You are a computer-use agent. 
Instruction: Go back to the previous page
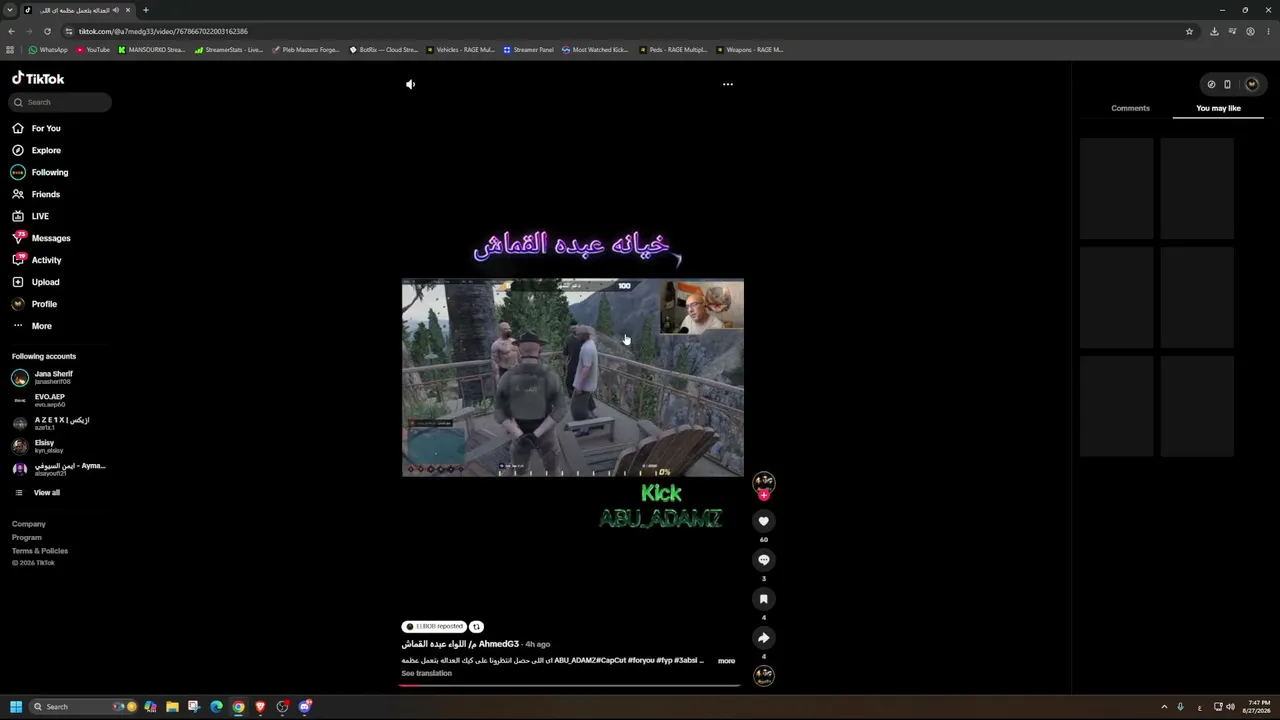click(x=10, y=31)
